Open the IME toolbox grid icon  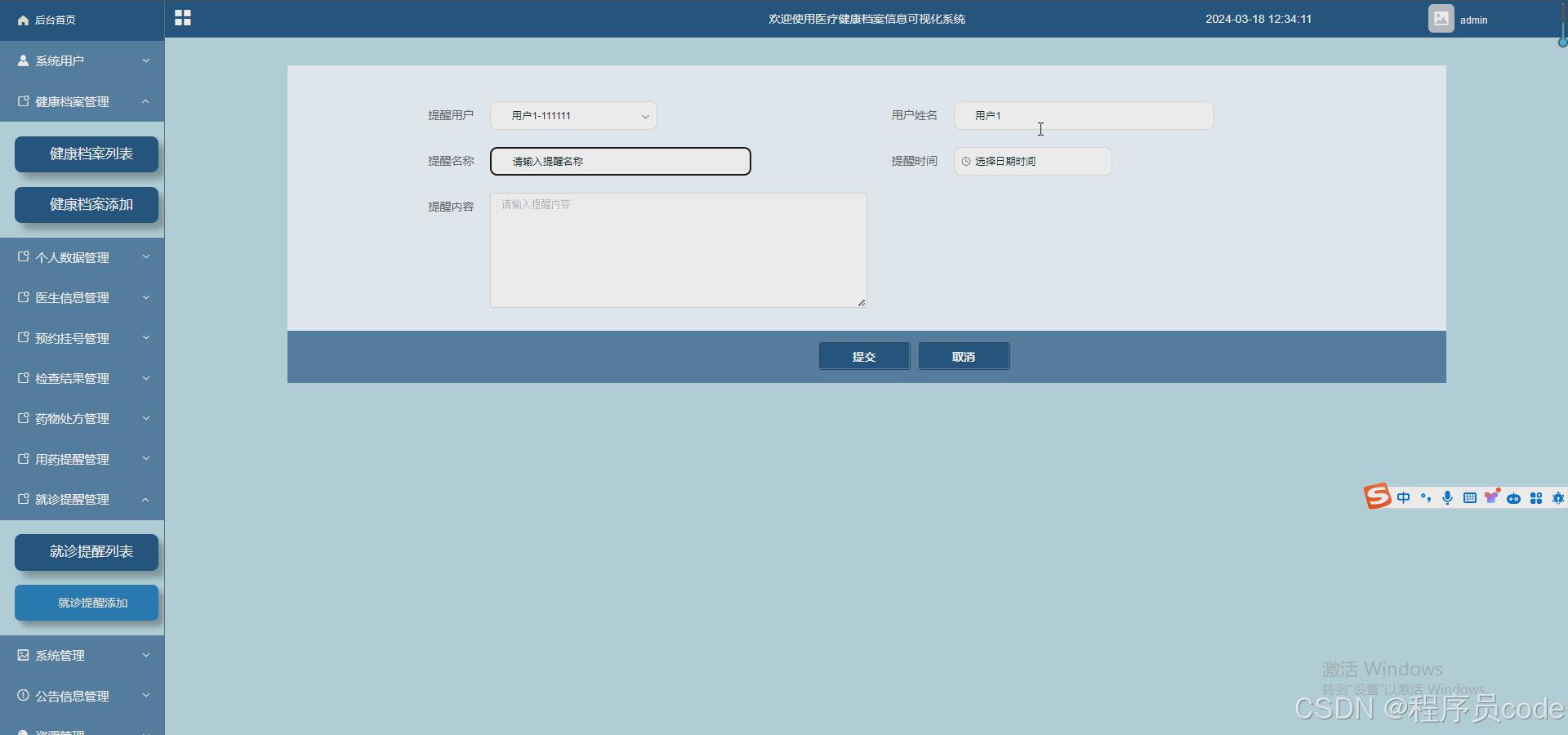(x=1535, y=498)
